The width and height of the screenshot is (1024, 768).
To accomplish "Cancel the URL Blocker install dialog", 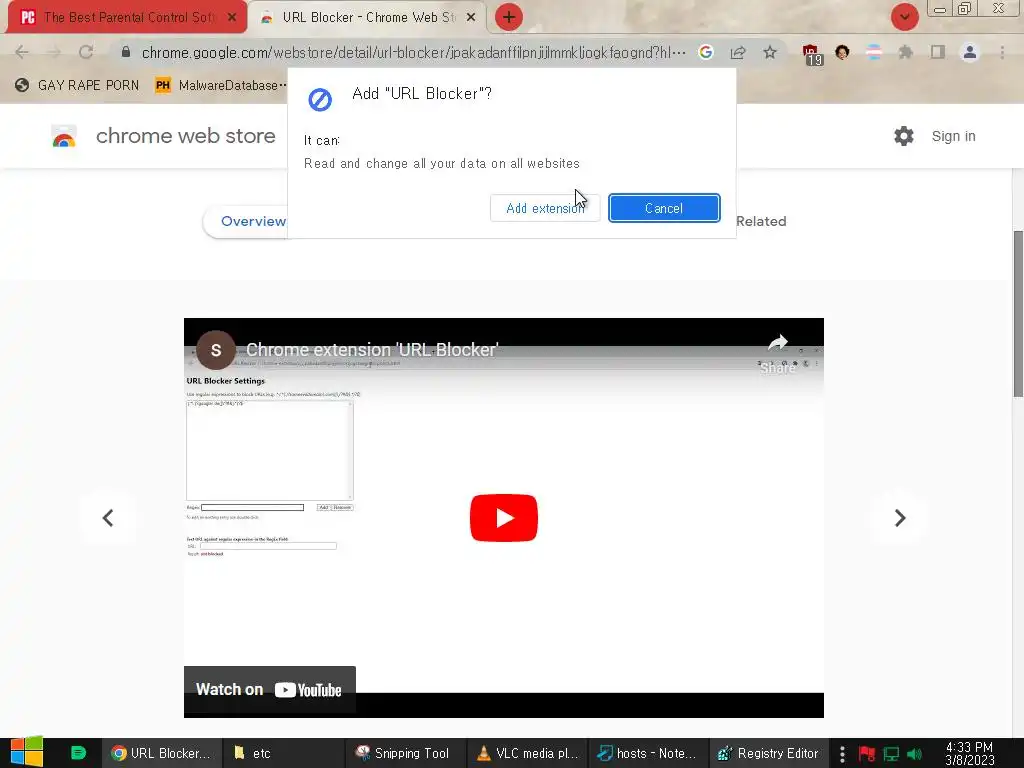I will (664, 208).
